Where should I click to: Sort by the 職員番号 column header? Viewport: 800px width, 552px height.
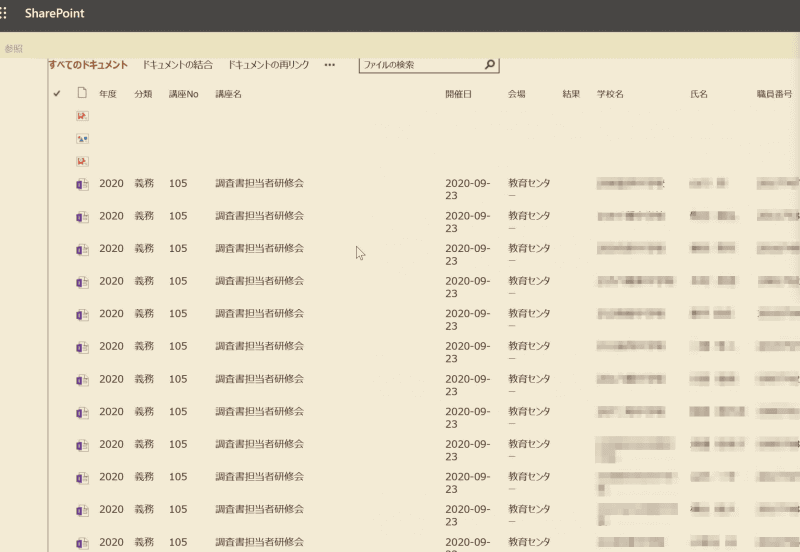tap(774, 94)
